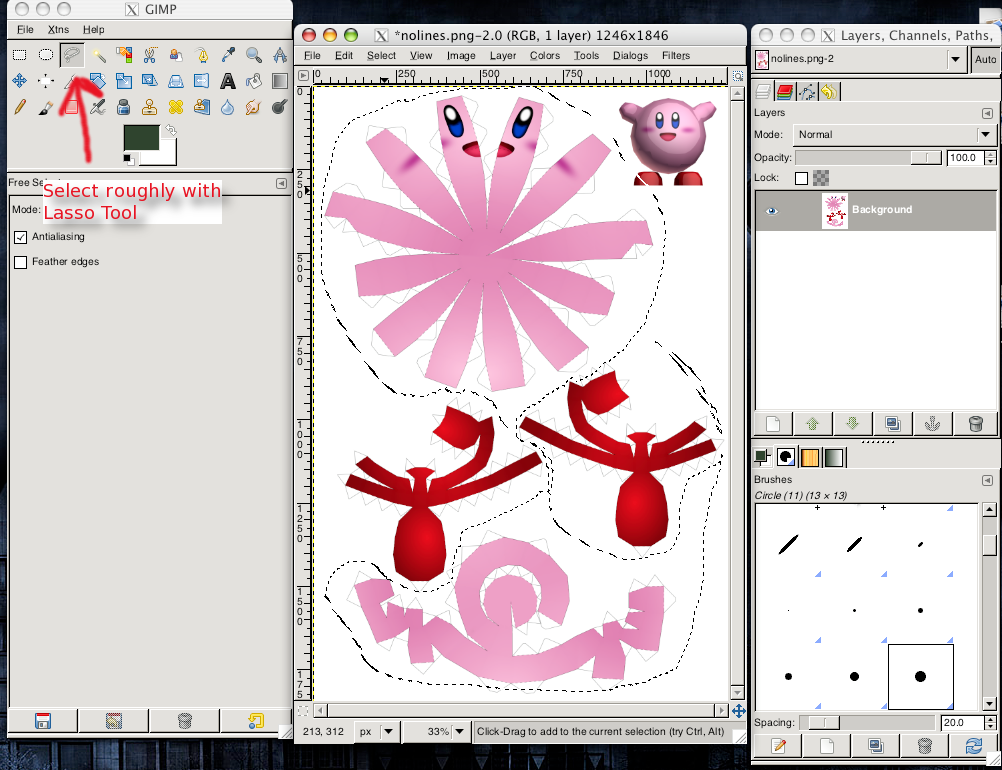1002x770 pixels.
Task: Toggle Quick Mask at image window bottom-left corner
Action: click(303, 711)
